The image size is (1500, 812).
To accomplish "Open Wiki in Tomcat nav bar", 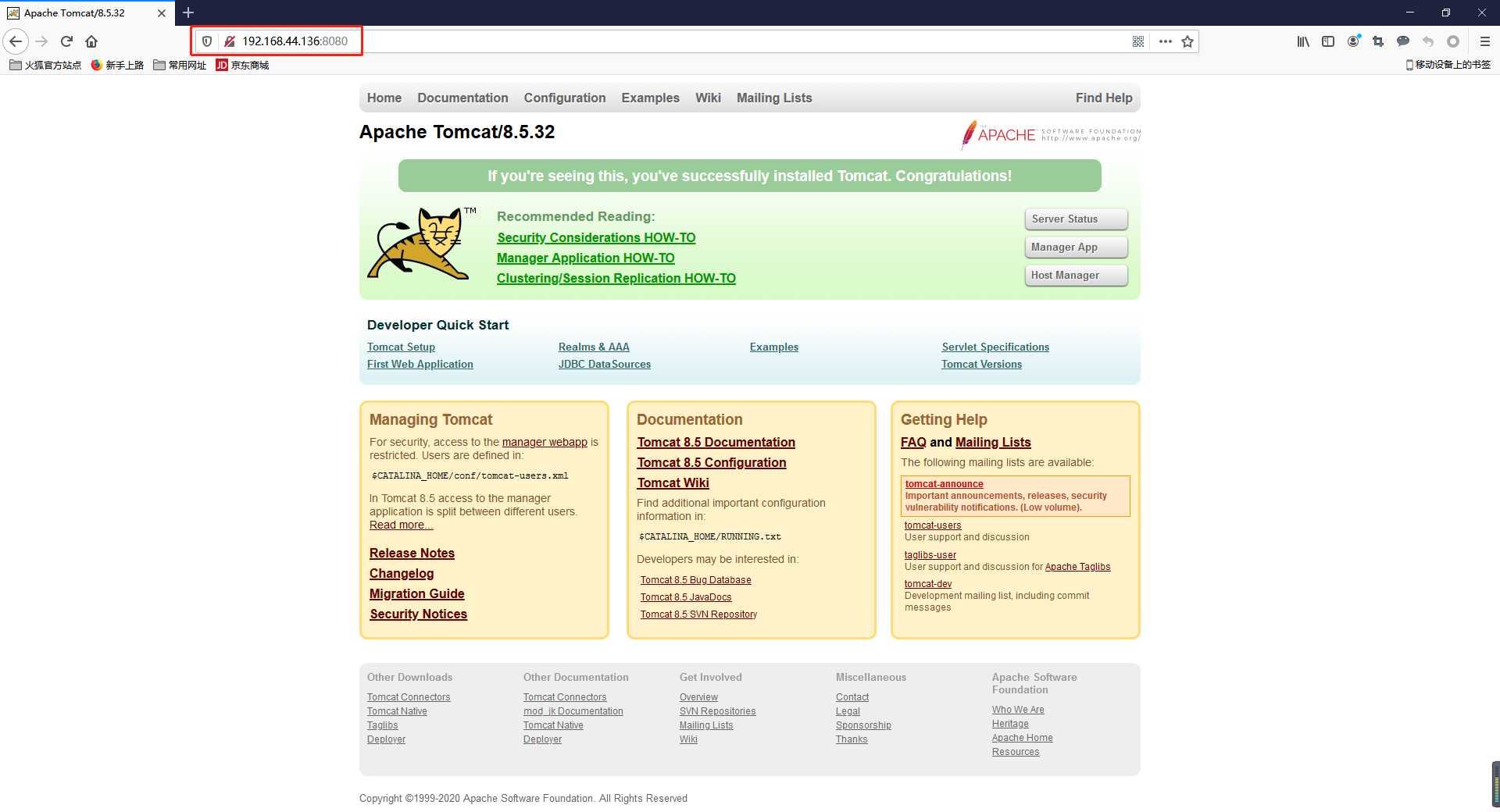I will [708, 98].
